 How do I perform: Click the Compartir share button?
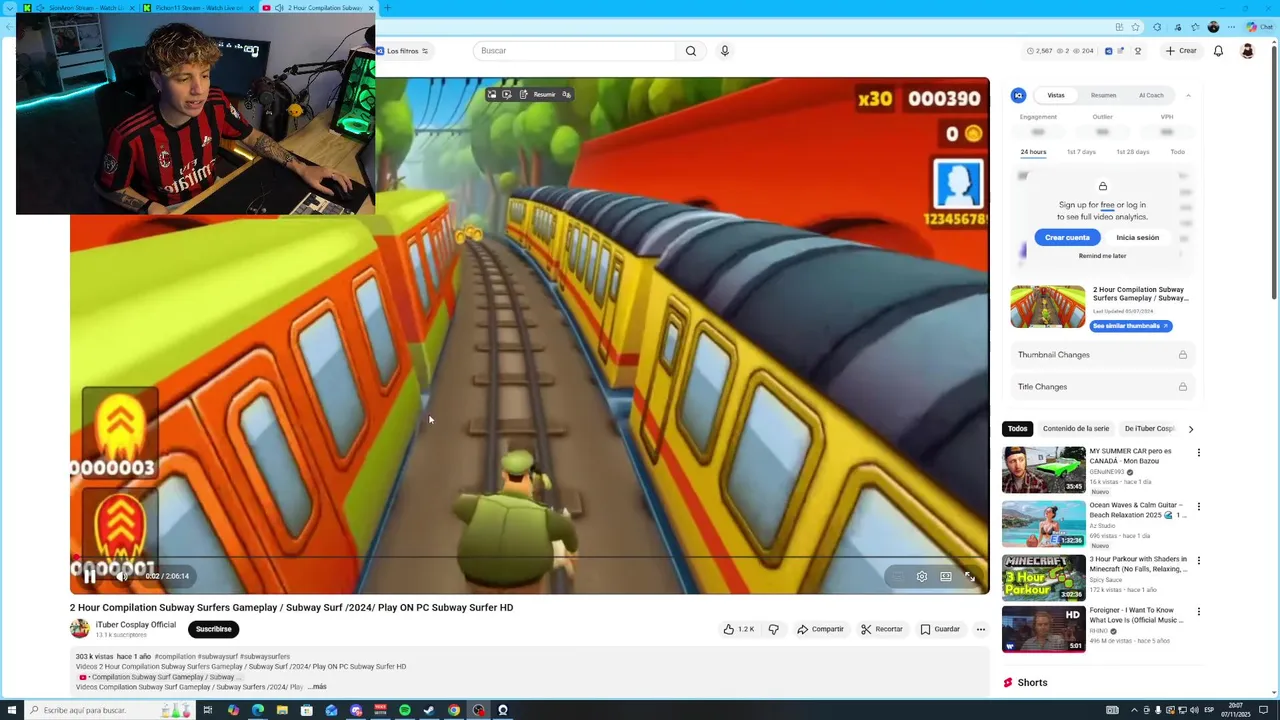pos(821,629)
